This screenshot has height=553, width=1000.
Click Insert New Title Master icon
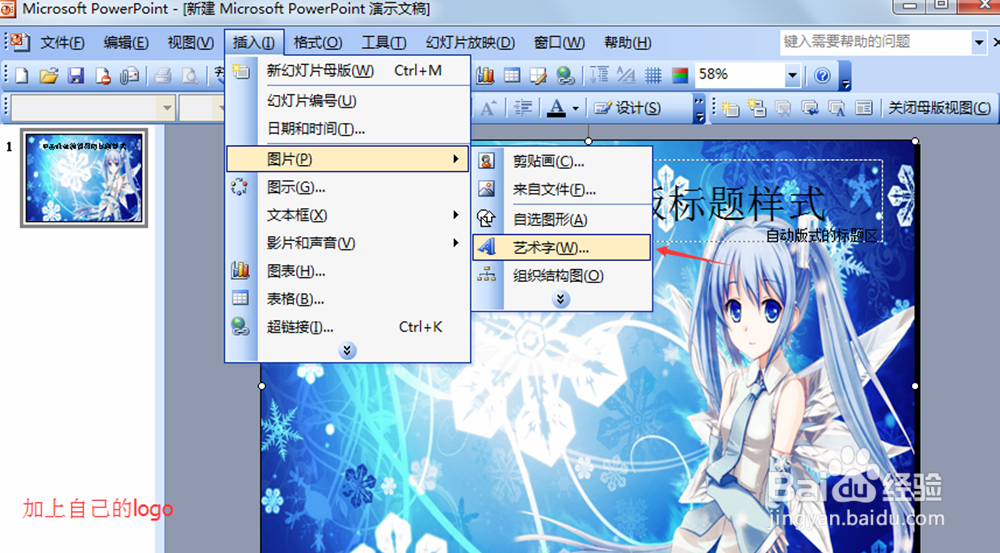click(x=756, y=108)
